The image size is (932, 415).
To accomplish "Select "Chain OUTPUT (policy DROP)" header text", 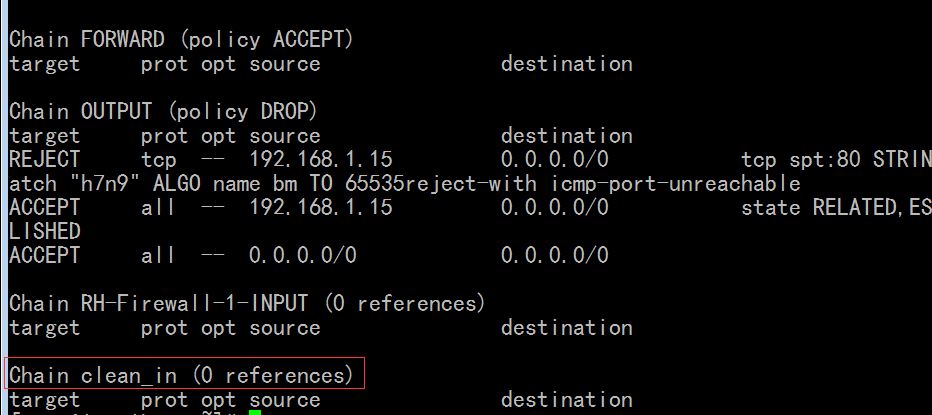I will [x=163, y=112].
